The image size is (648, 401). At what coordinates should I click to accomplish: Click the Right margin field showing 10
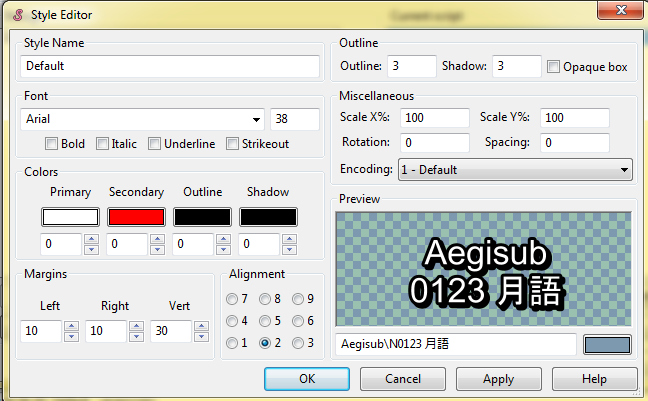point(106,331)
